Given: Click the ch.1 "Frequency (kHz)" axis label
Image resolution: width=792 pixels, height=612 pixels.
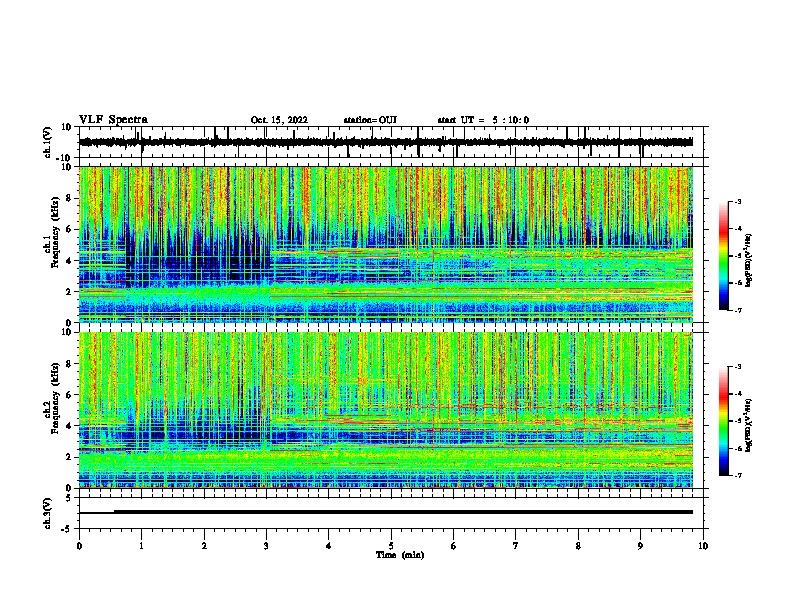Looking at the screenshot, I should click(55, 233).
